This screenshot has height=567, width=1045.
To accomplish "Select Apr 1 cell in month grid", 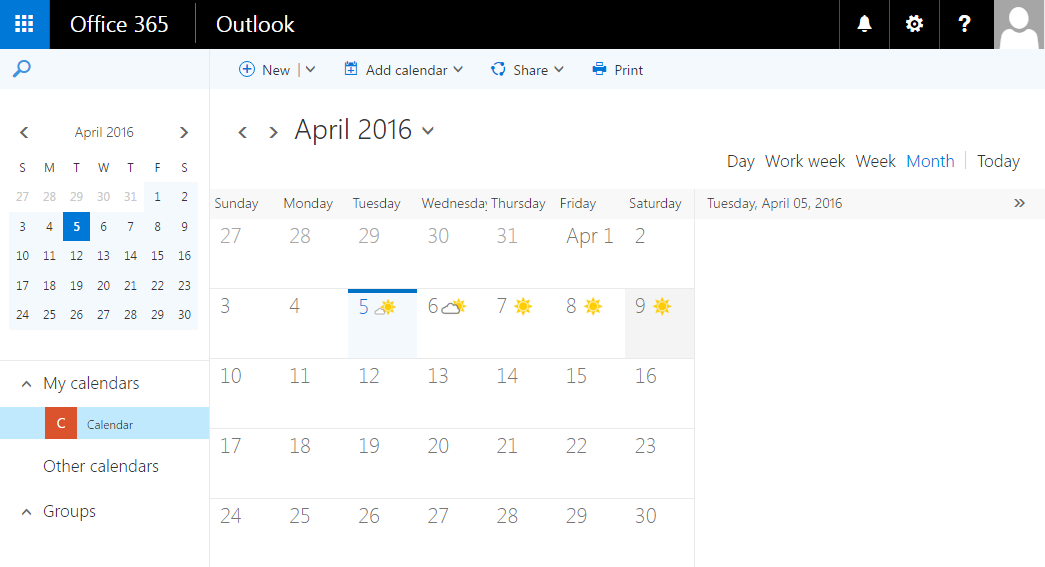I will click(x=590, y=253).
